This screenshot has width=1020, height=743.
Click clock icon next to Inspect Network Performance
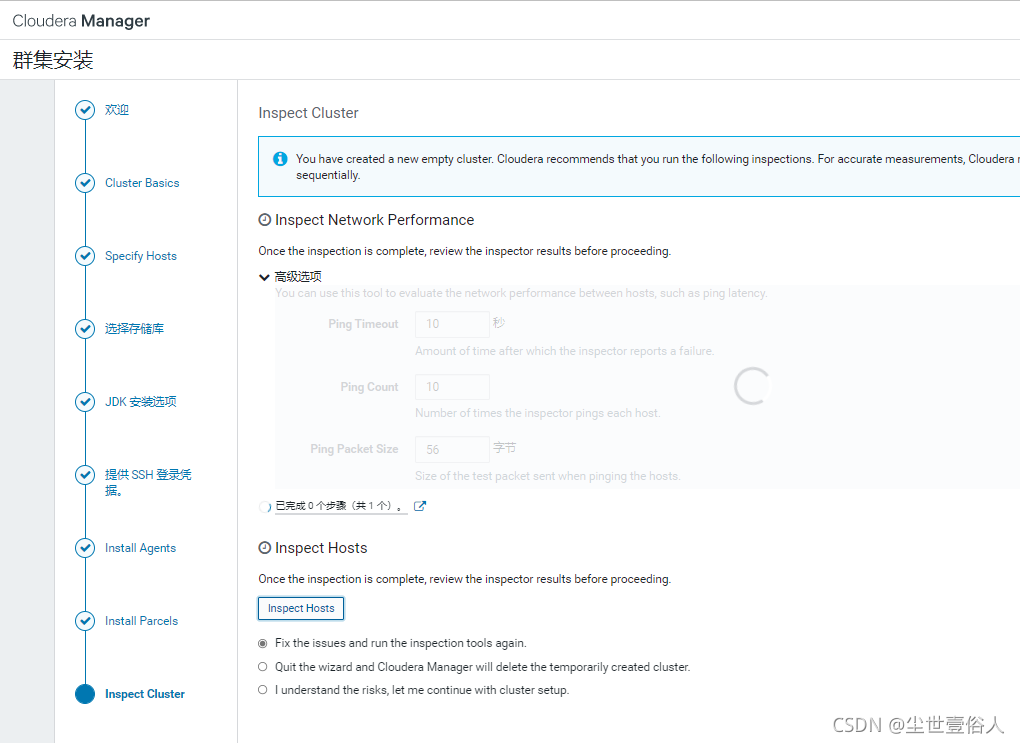[265, 220]
